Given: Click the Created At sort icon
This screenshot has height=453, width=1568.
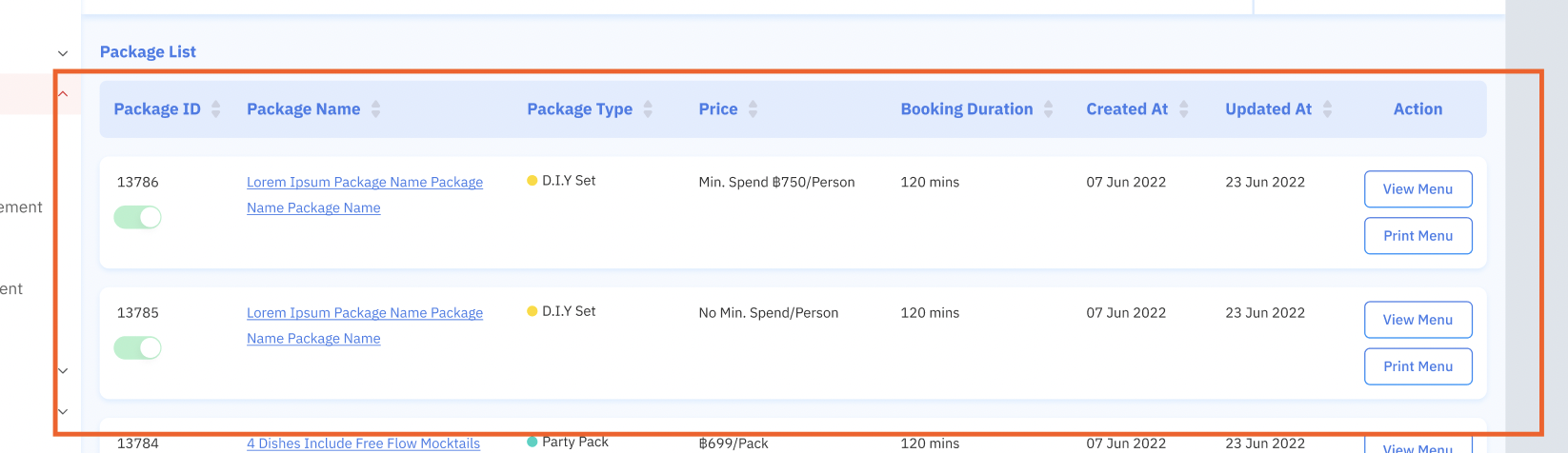Looking at the screenshot, I should 1183,109.
